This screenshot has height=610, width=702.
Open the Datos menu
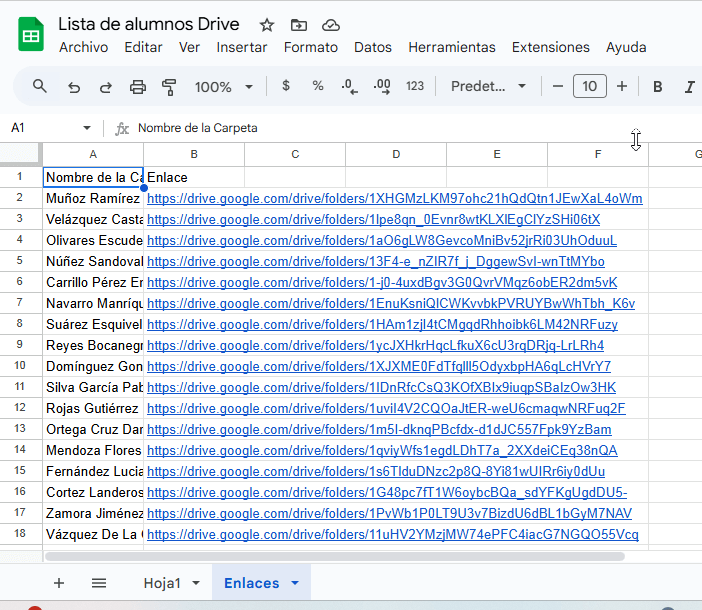click(x=373, y=47)
